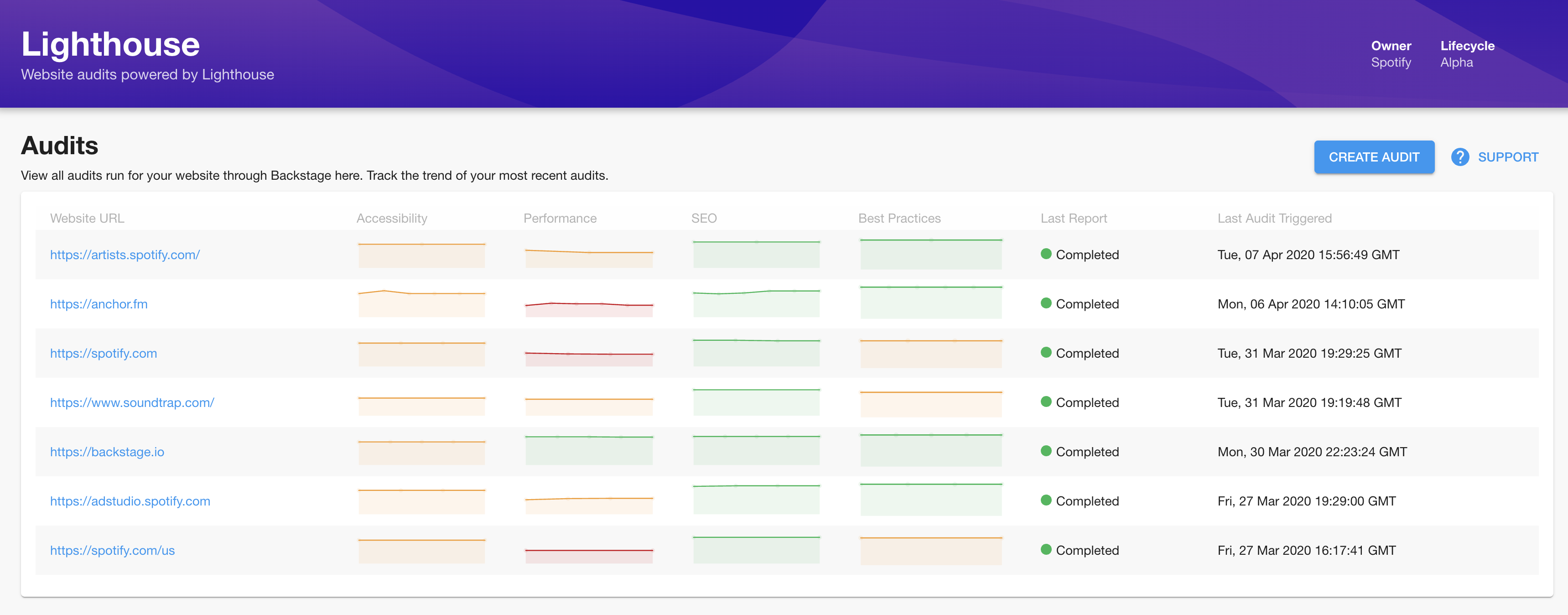Click green Completed status dot for anchor.fm
This screenshot has width=1568, height=615.
click(x=1046, y=303)
